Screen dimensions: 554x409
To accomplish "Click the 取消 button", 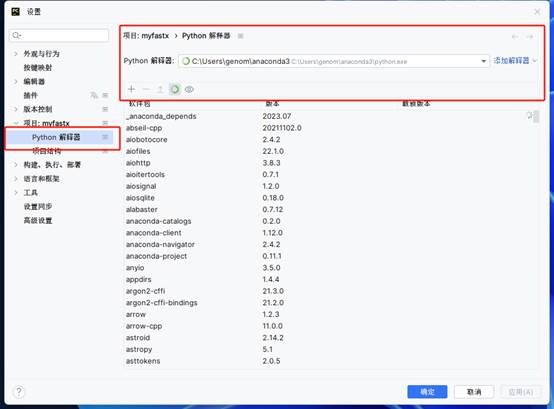I will pyautogui.click(x=474, y=392).
